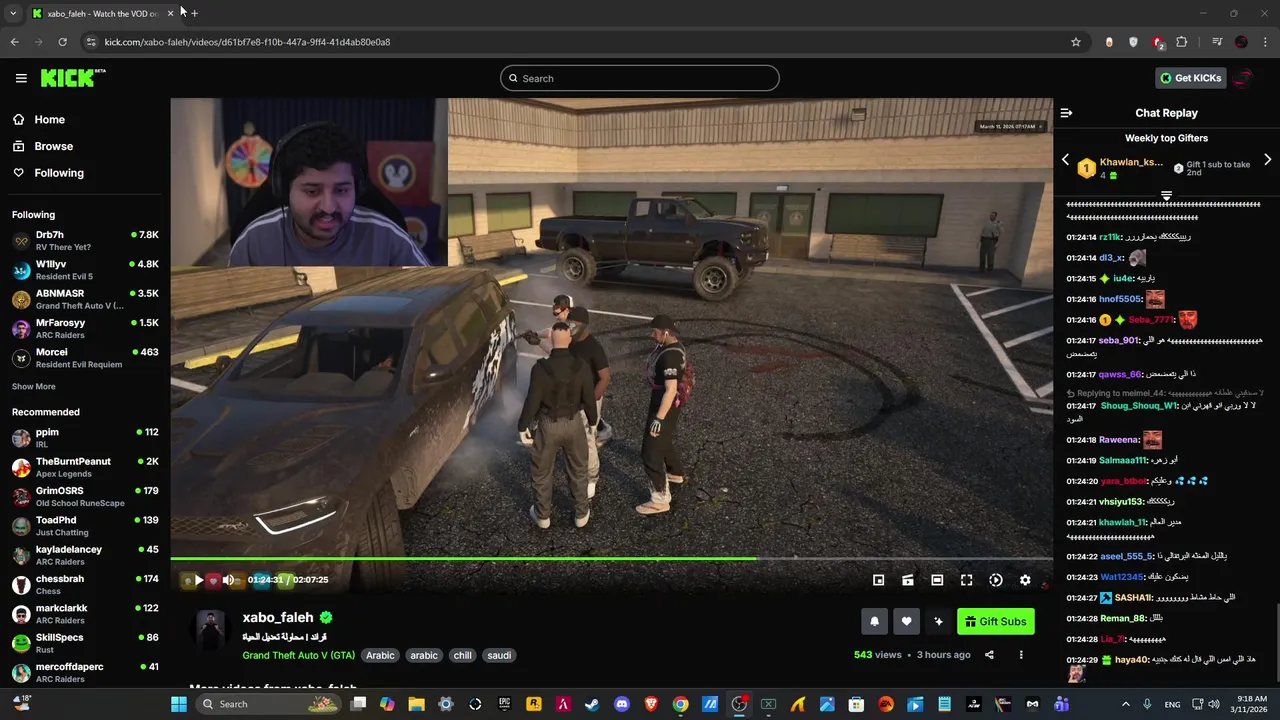Focus the Kick search field
This screenshot has height=720, width=1280.
(x=640, y=78)
